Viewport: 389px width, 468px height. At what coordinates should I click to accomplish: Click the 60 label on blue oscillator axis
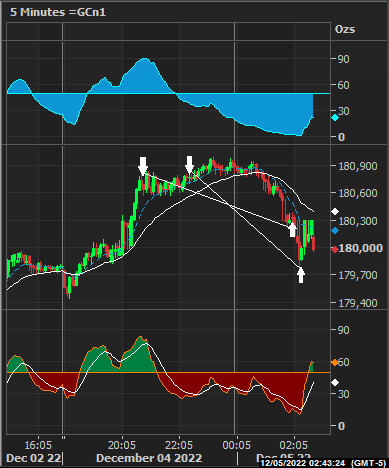(x=343, y=85)
